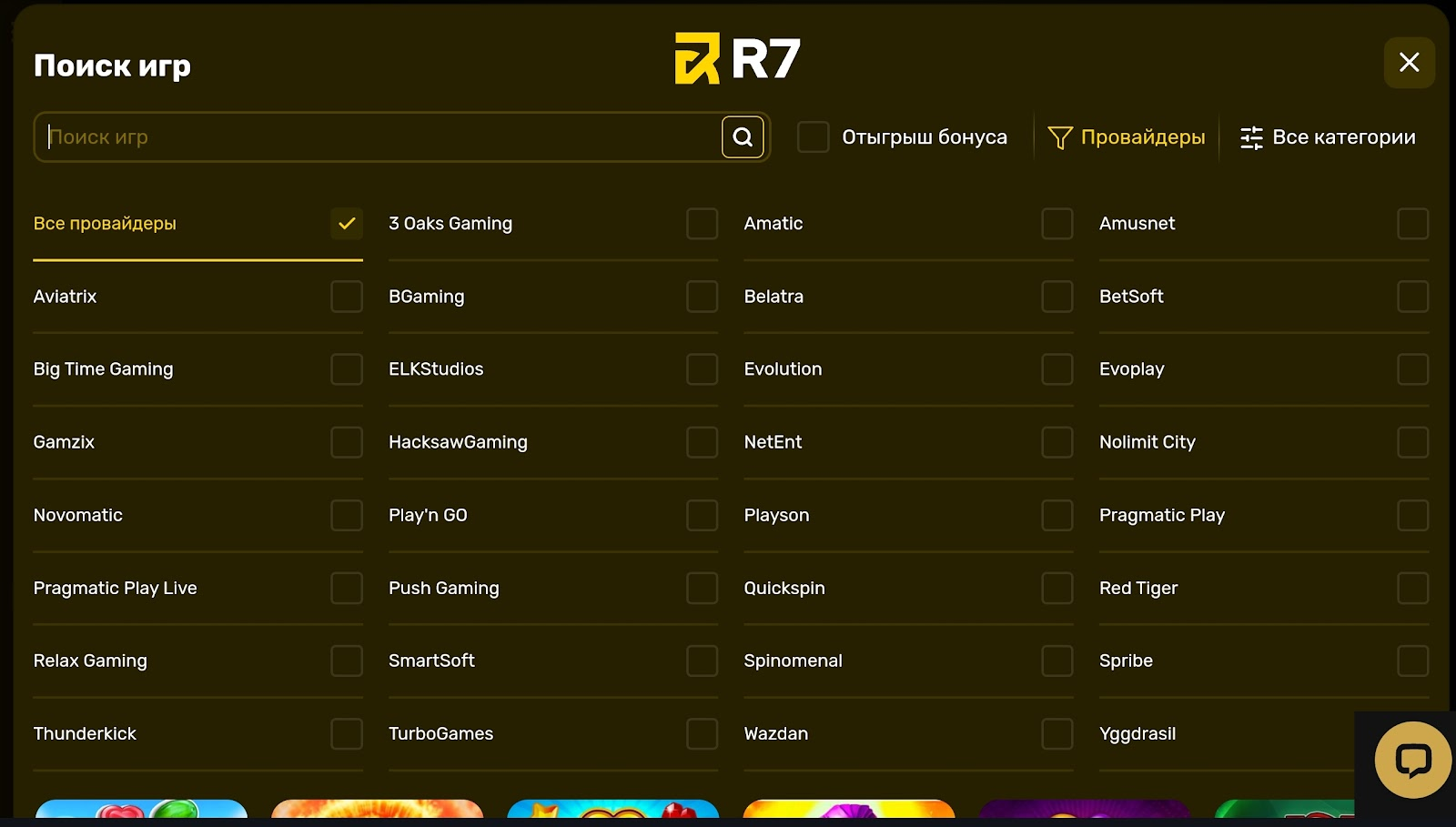Click the Nolimit City label
Viewport: 1456px width, 827px height.
click(x=1148, y=442)
